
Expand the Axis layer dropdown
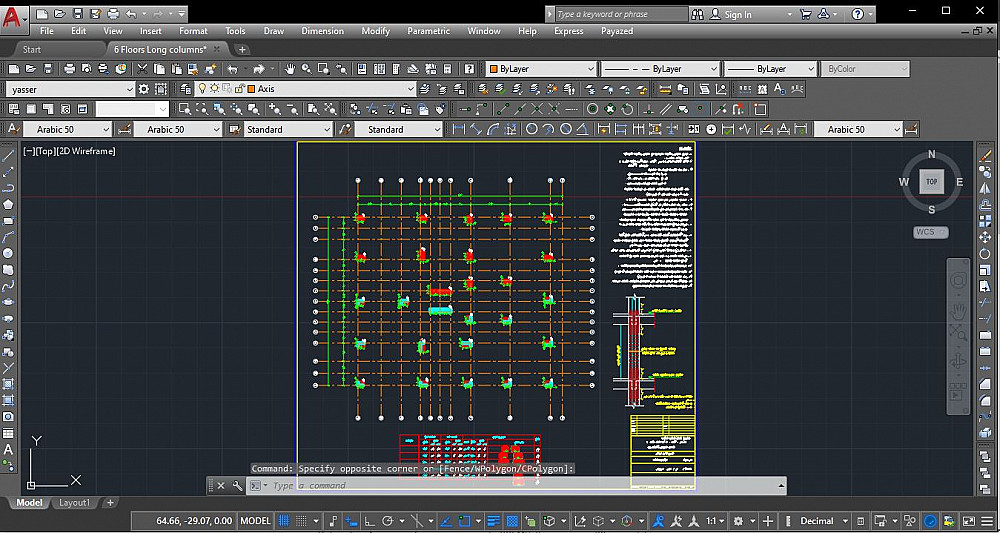[410, 89]
